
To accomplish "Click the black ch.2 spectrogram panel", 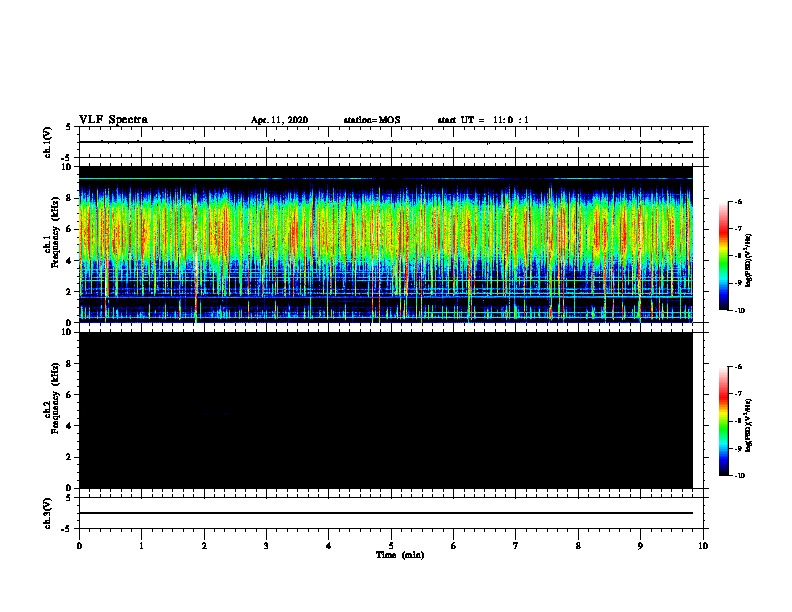I will [x=385, y=410].
